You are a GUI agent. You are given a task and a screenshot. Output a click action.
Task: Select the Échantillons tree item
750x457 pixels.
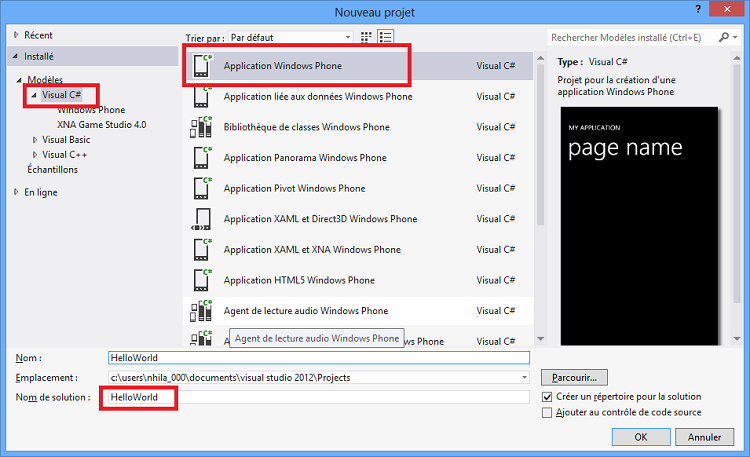click(x=52, y=169)
